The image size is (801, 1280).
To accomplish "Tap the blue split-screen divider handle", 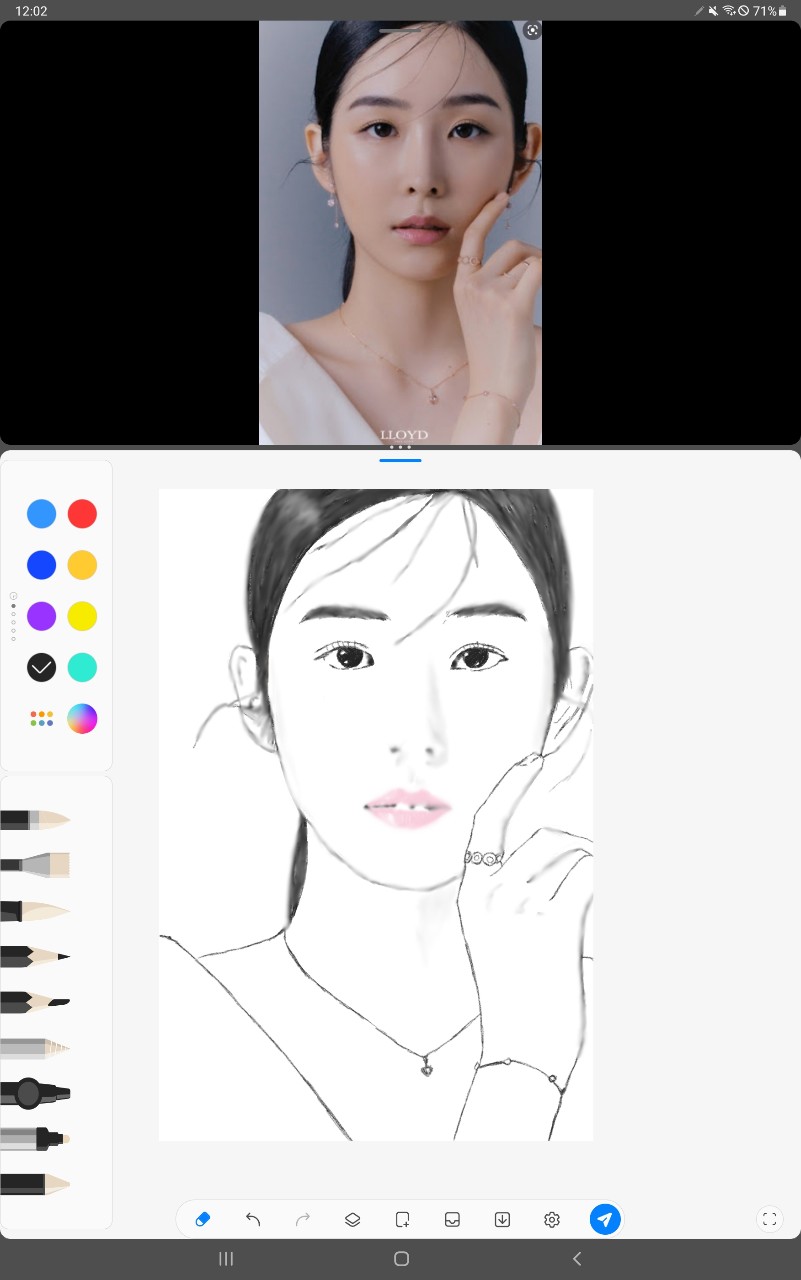I will tap(400, 460).
